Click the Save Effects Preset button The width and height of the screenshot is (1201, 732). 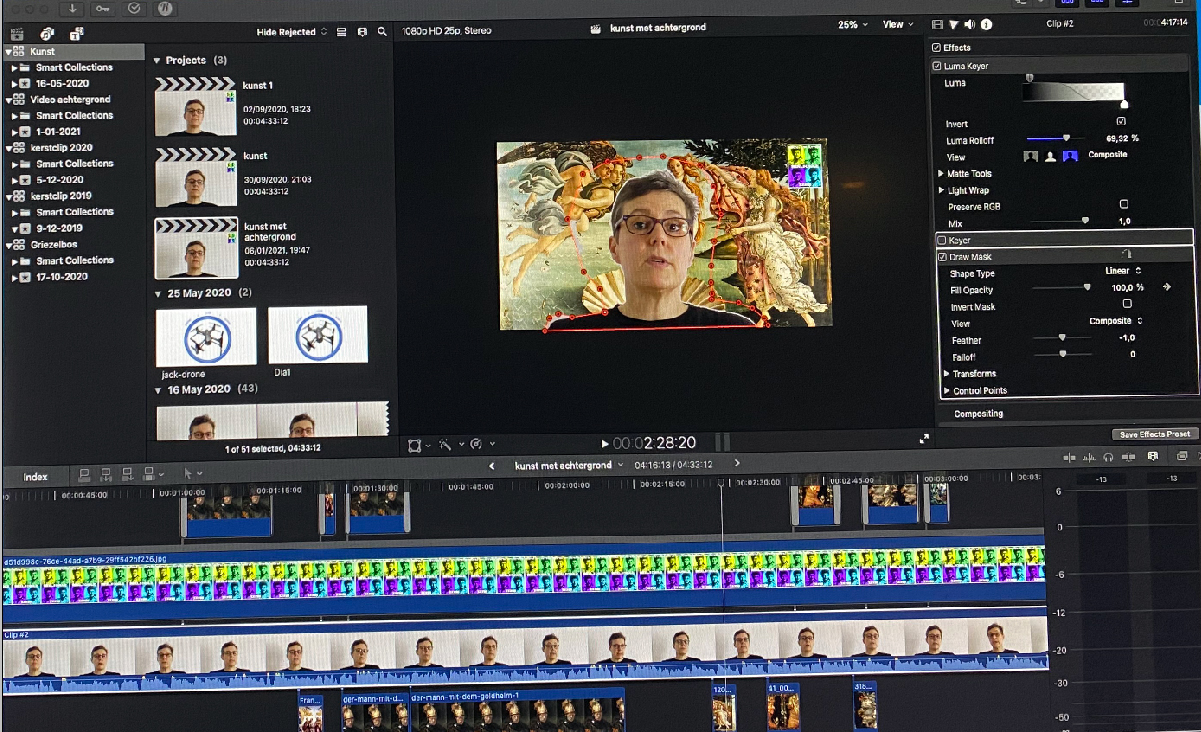click(1154, 434)
